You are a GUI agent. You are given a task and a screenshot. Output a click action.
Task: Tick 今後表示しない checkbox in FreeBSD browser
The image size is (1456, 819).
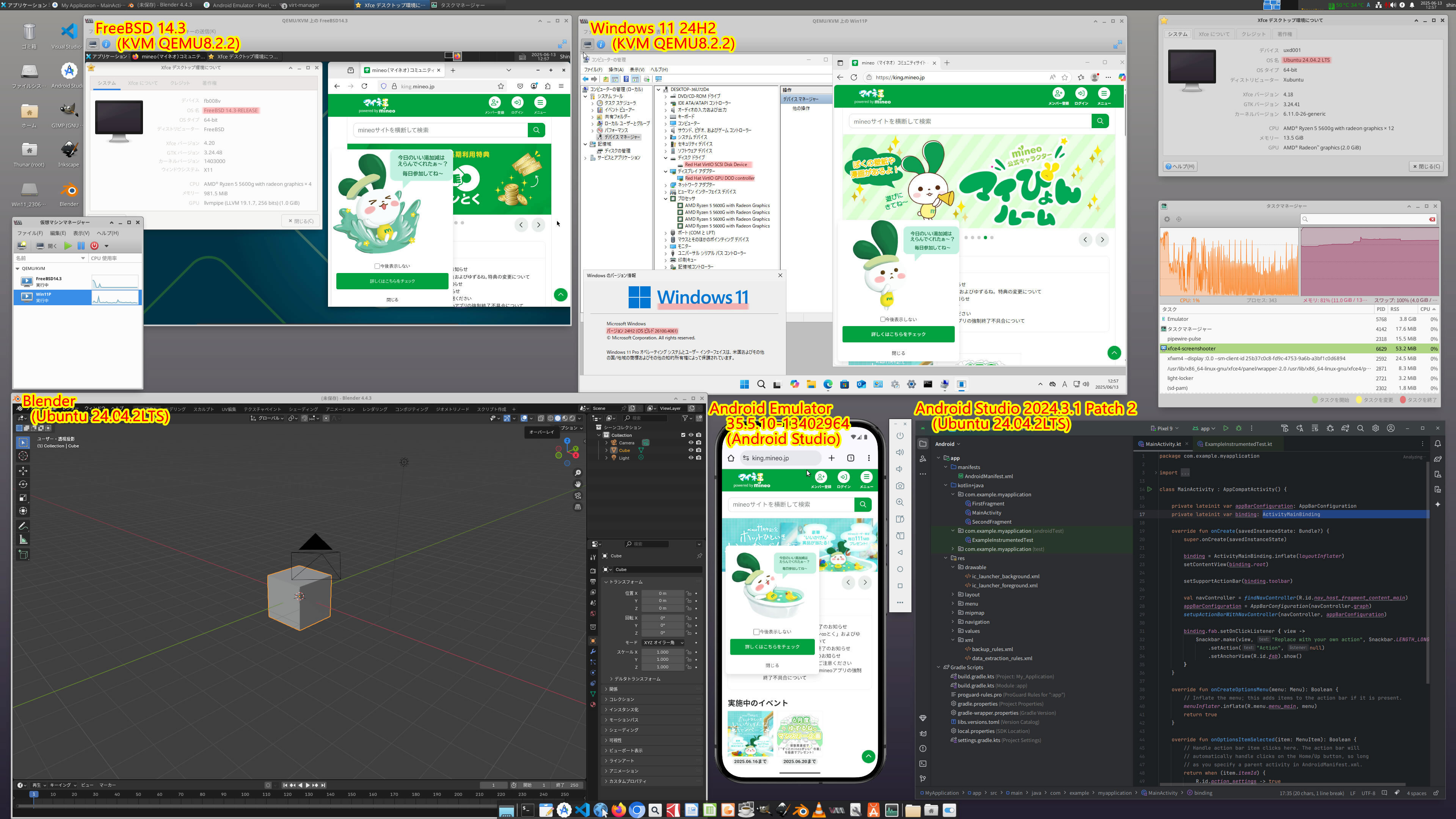pyautogui.click(x=377, y=266)
